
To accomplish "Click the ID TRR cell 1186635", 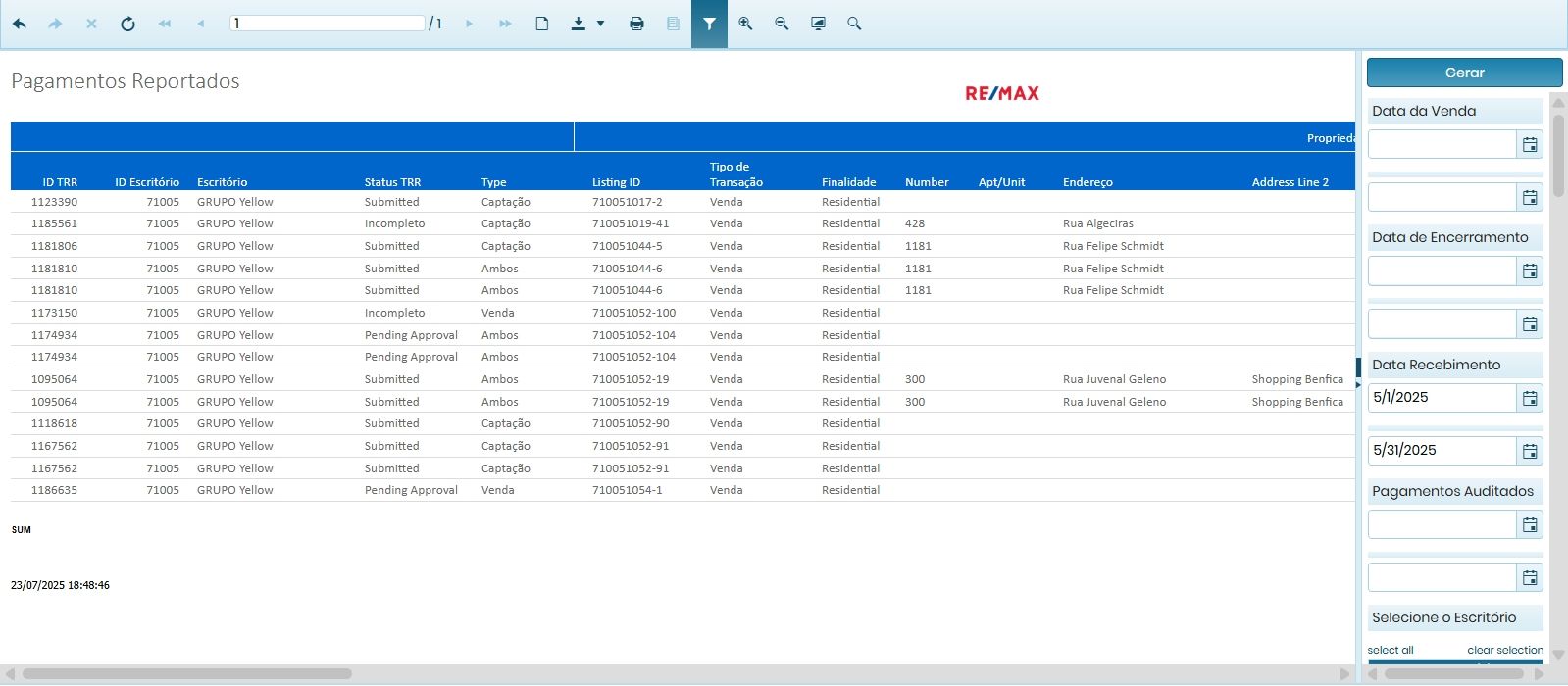I will [54, 490].
